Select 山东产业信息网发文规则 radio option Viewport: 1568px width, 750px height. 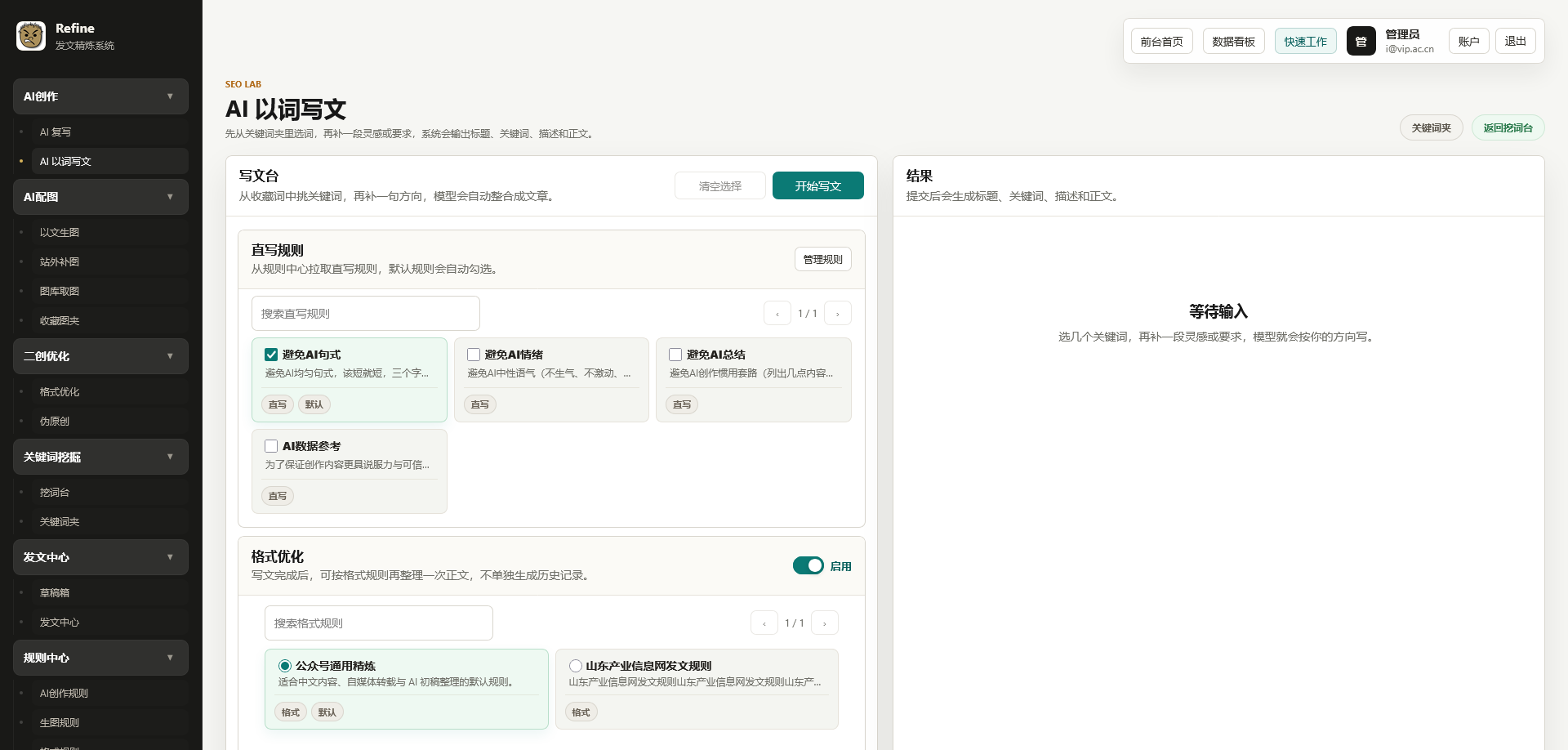tap(576, 666)
